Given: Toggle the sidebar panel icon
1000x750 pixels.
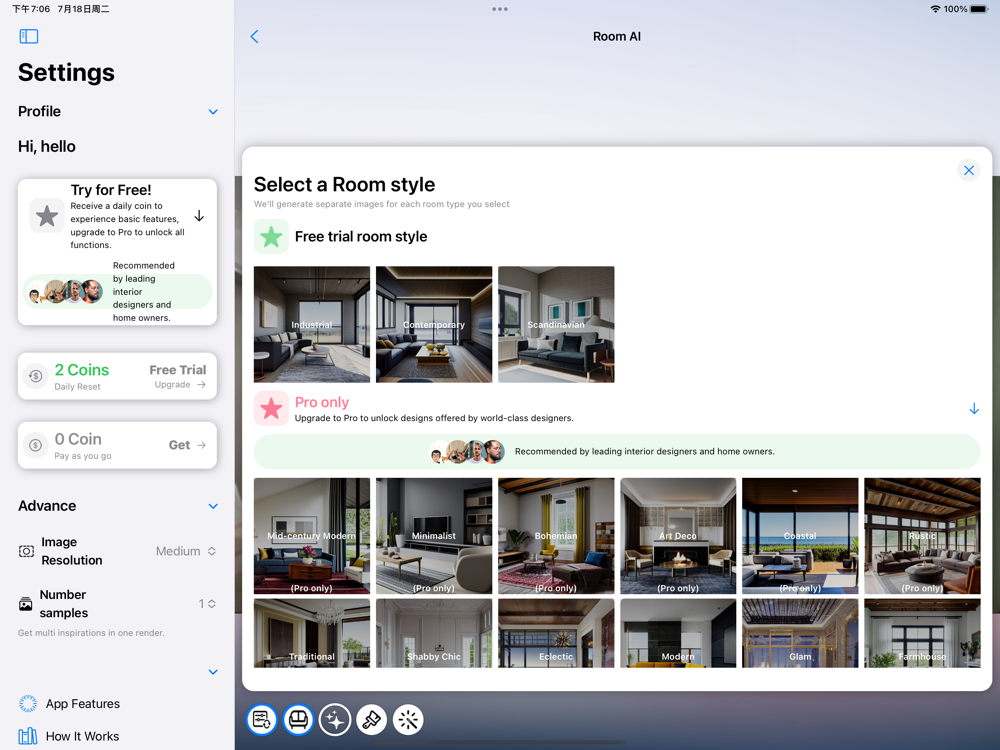Looking at the screenshot, I should coord(29,36).
